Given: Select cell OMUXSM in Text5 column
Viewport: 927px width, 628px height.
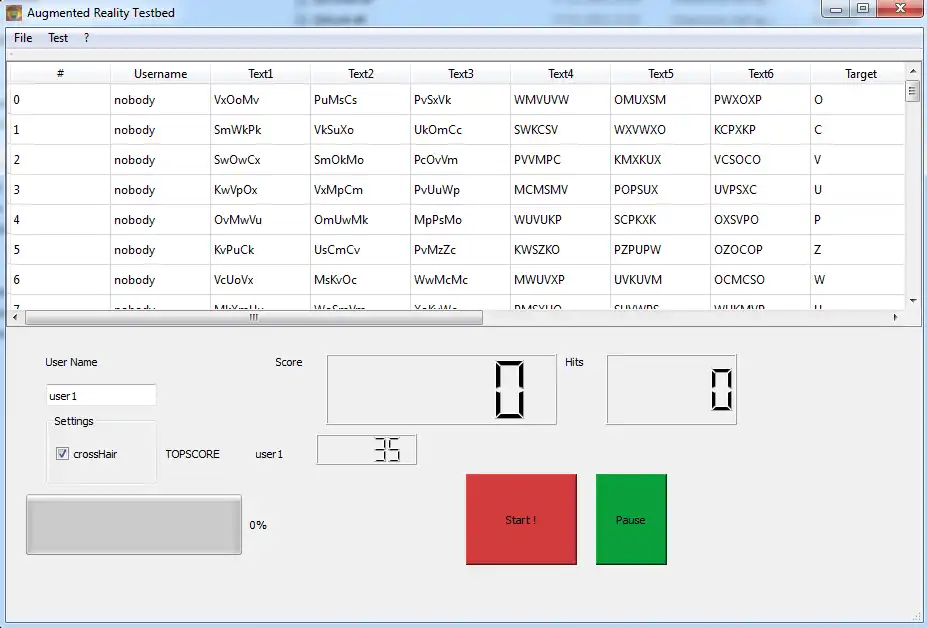Looking at the screenshot, I should pos(660,99).
